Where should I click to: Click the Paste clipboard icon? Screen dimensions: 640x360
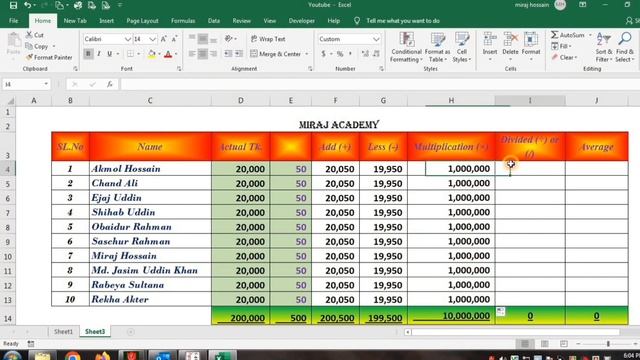(13, 44)
